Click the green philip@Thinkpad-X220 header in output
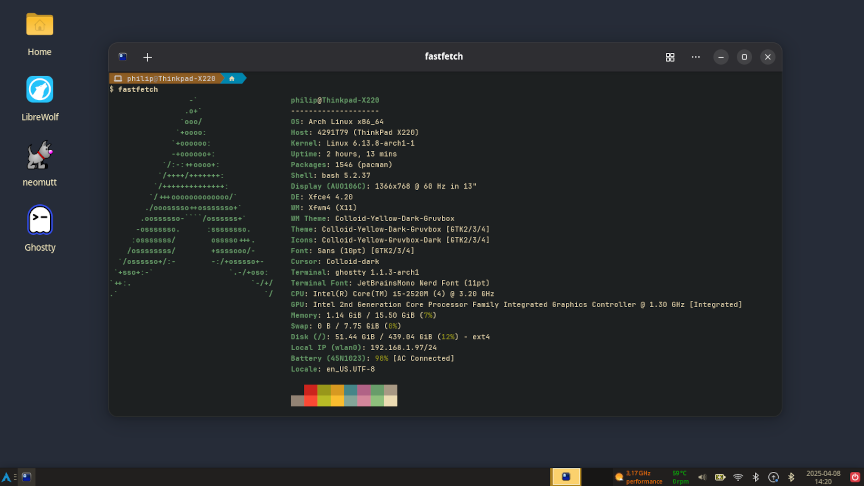The height and width of the screenshot is (486, 864). 335,100
